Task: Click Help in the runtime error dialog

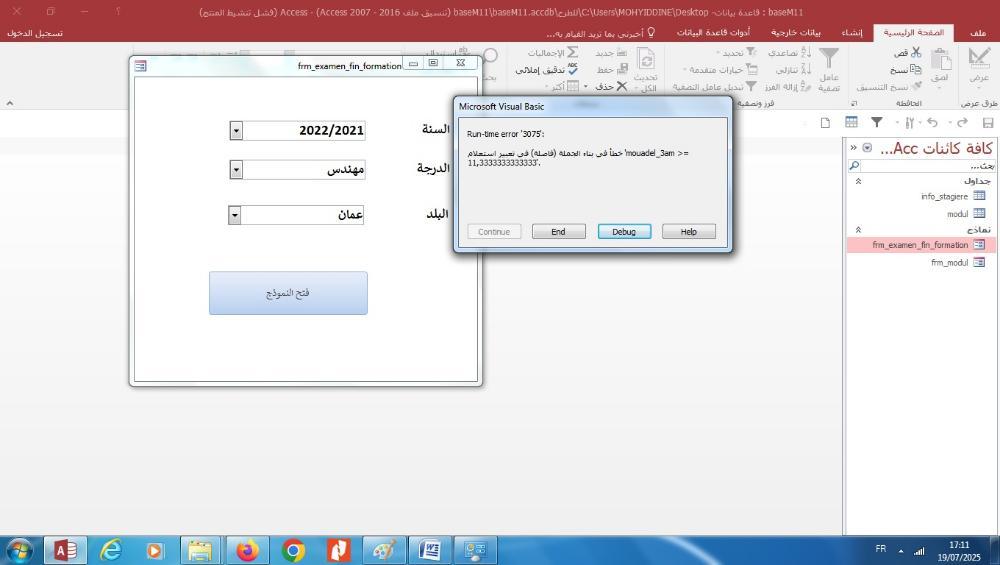Action: pyautogui.click(x=689, y=231)
